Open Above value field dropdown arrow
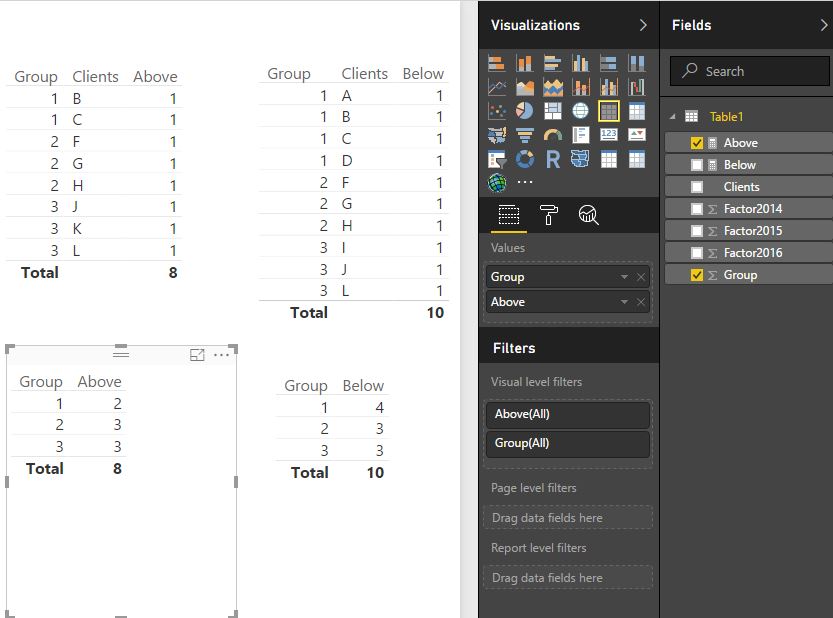 coord(624,302)
